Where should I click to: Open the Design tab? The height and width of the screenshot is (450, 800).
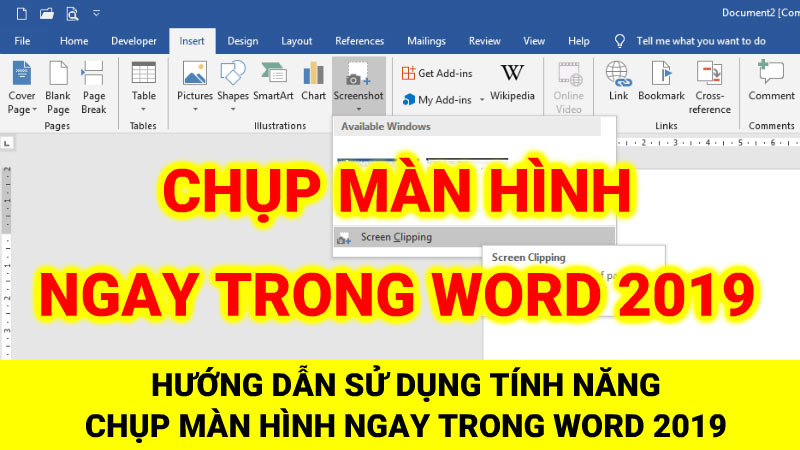(242, 41)
